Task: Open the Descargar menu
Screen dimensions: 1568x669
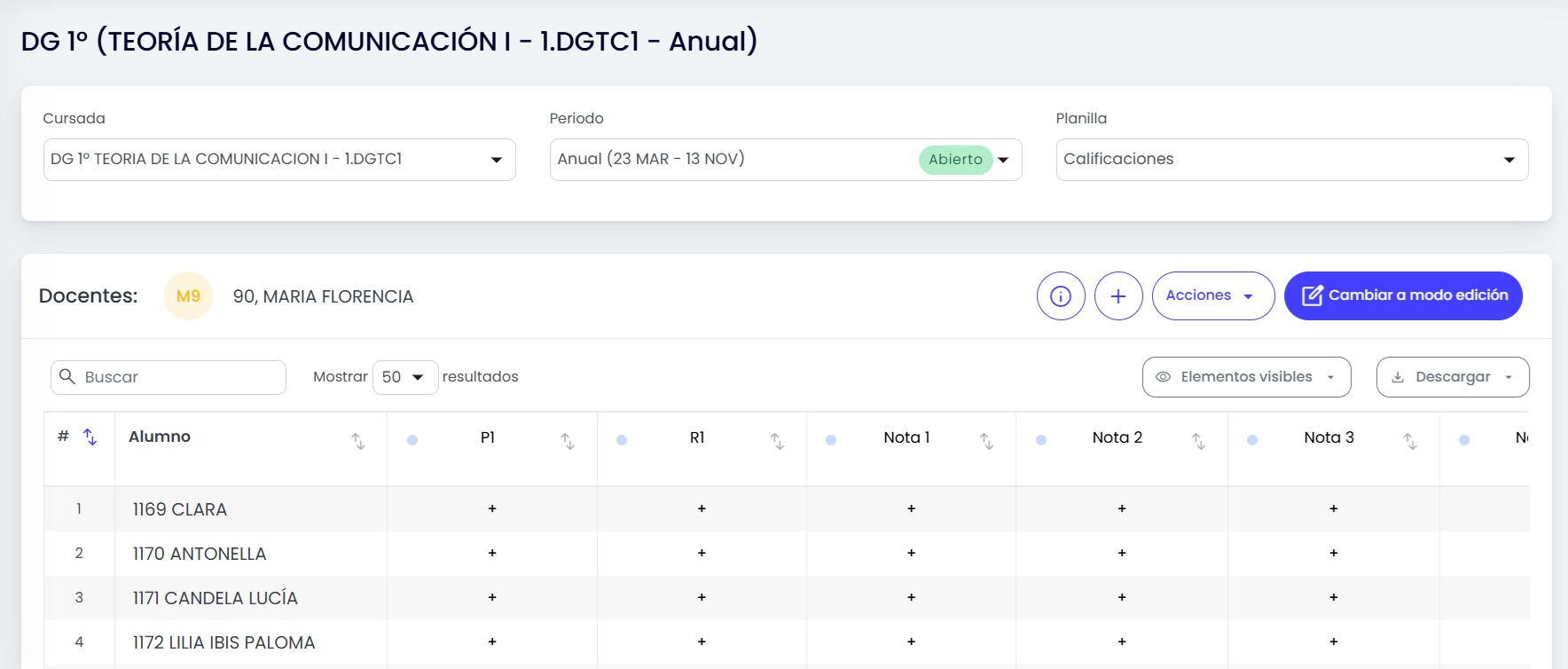Action: pos(1453,377)
